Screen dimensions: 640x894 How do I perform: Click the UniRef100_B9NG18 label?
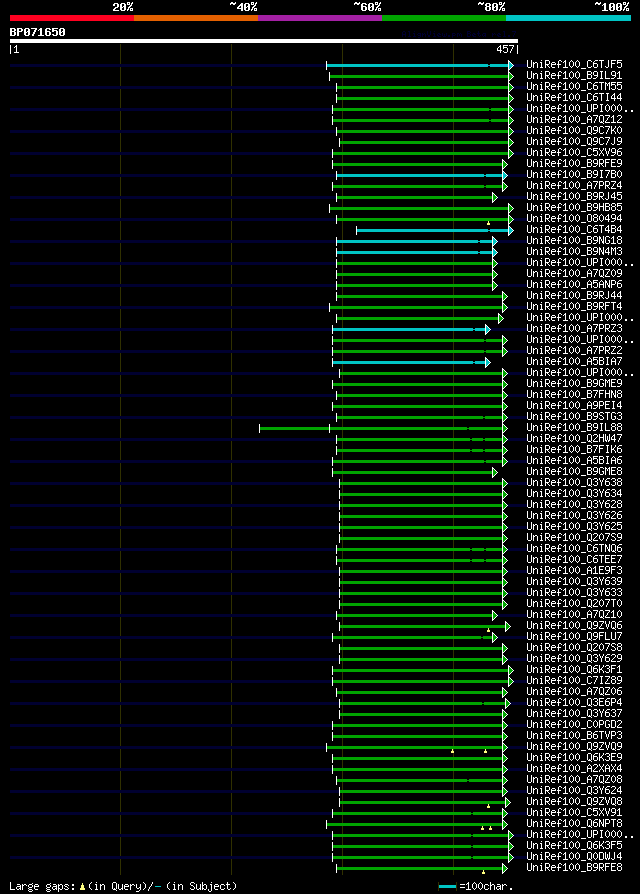(x=574, y=241)
